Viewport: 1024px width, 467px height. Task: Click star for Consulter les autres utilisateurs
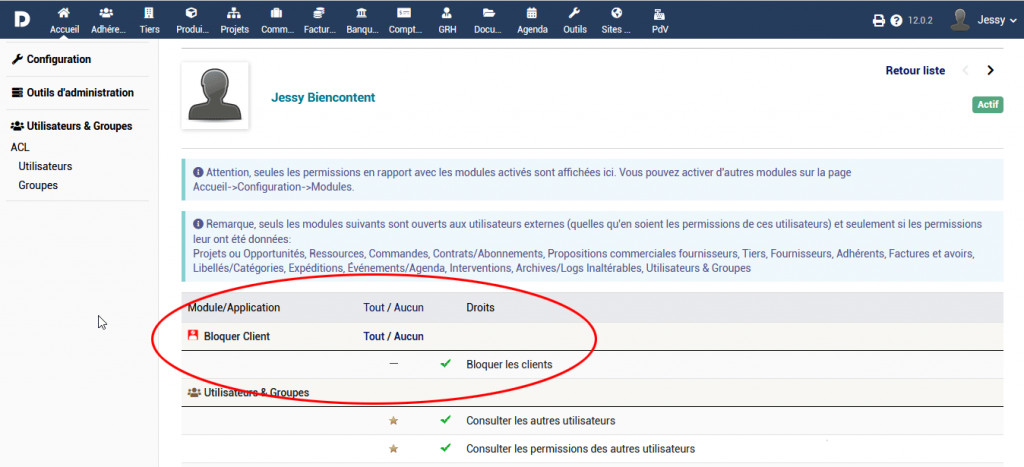click(393, 421)
